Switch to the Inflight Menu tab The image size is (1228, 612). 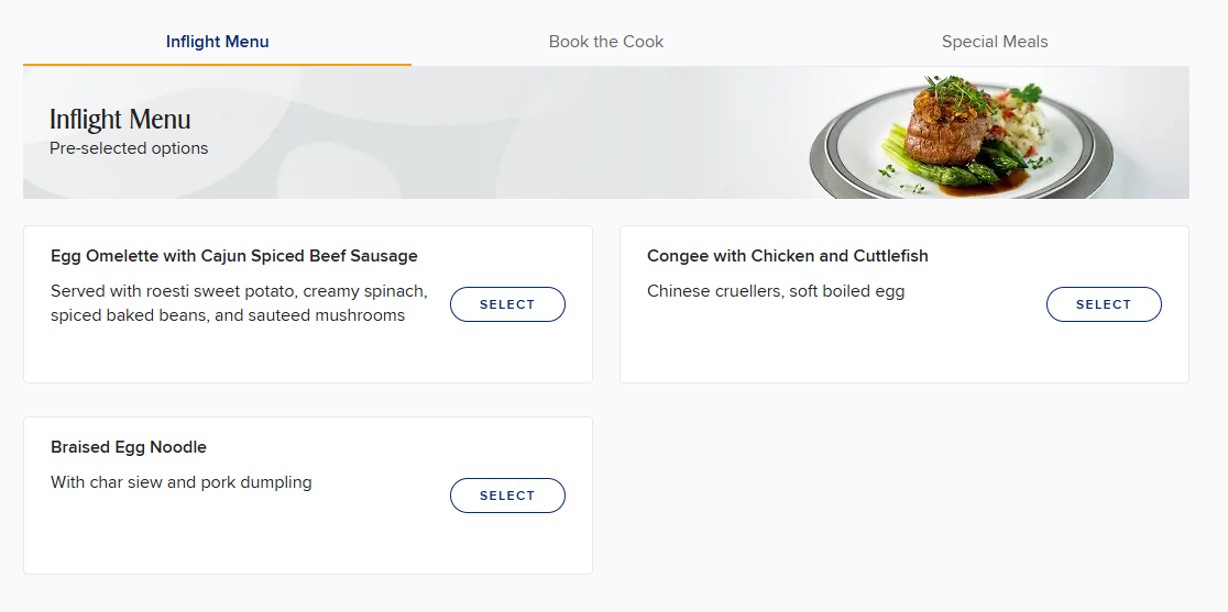pos(217,42)
